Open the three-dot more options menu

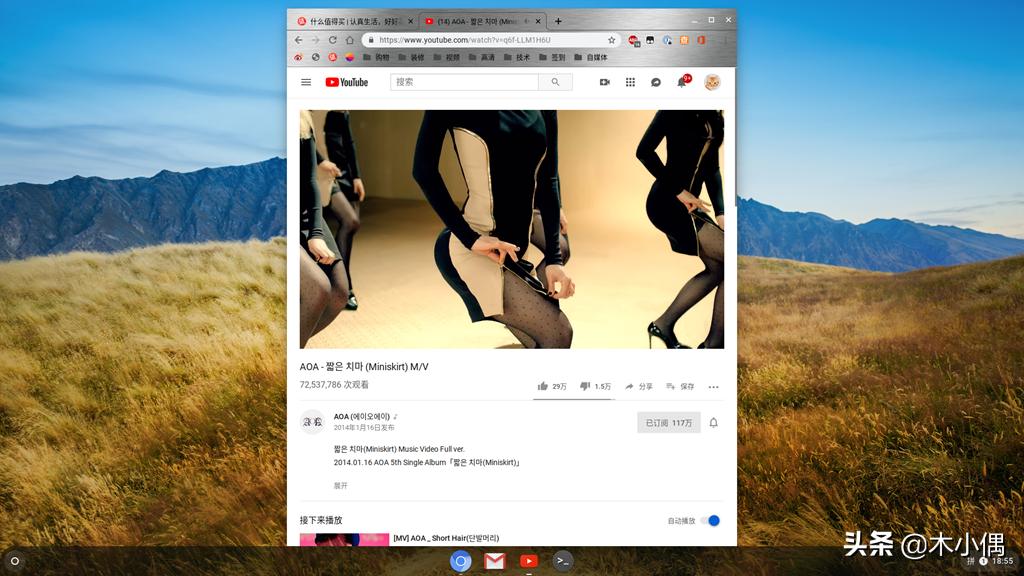coord(712,386)
